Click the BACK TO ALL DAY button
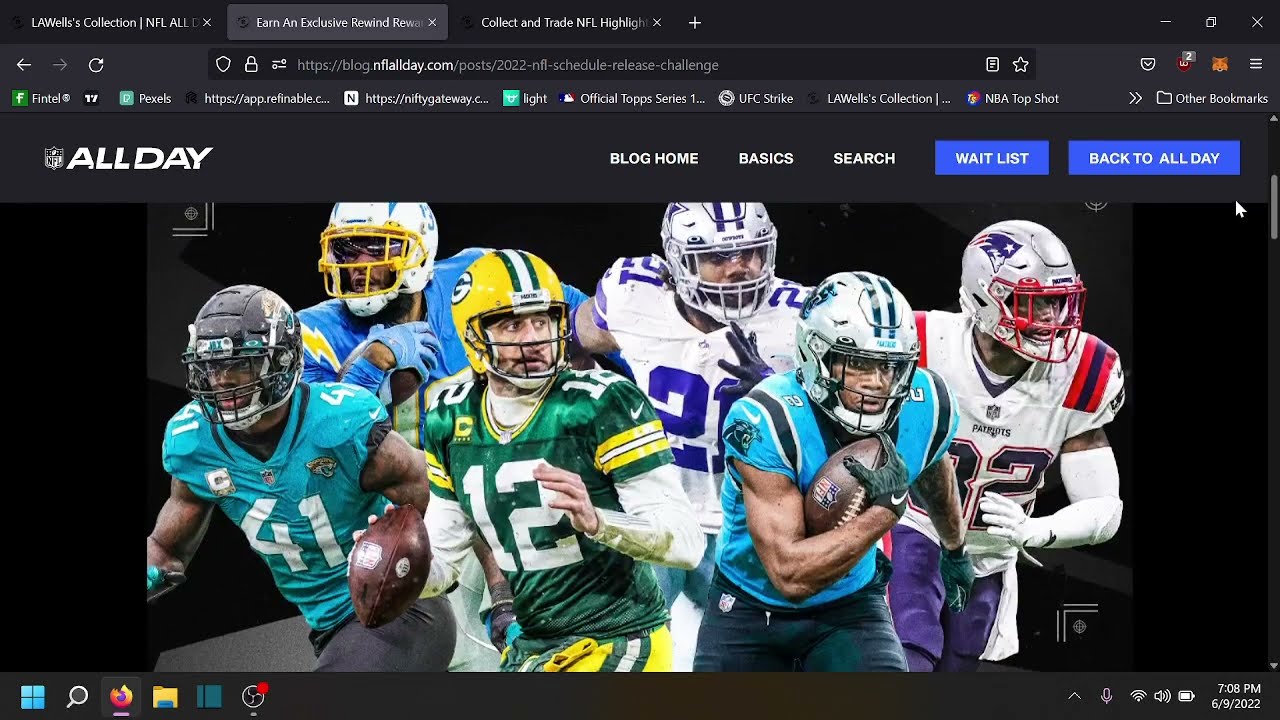The height and width of the screenshot is (720, 1280). point(1154,158)
